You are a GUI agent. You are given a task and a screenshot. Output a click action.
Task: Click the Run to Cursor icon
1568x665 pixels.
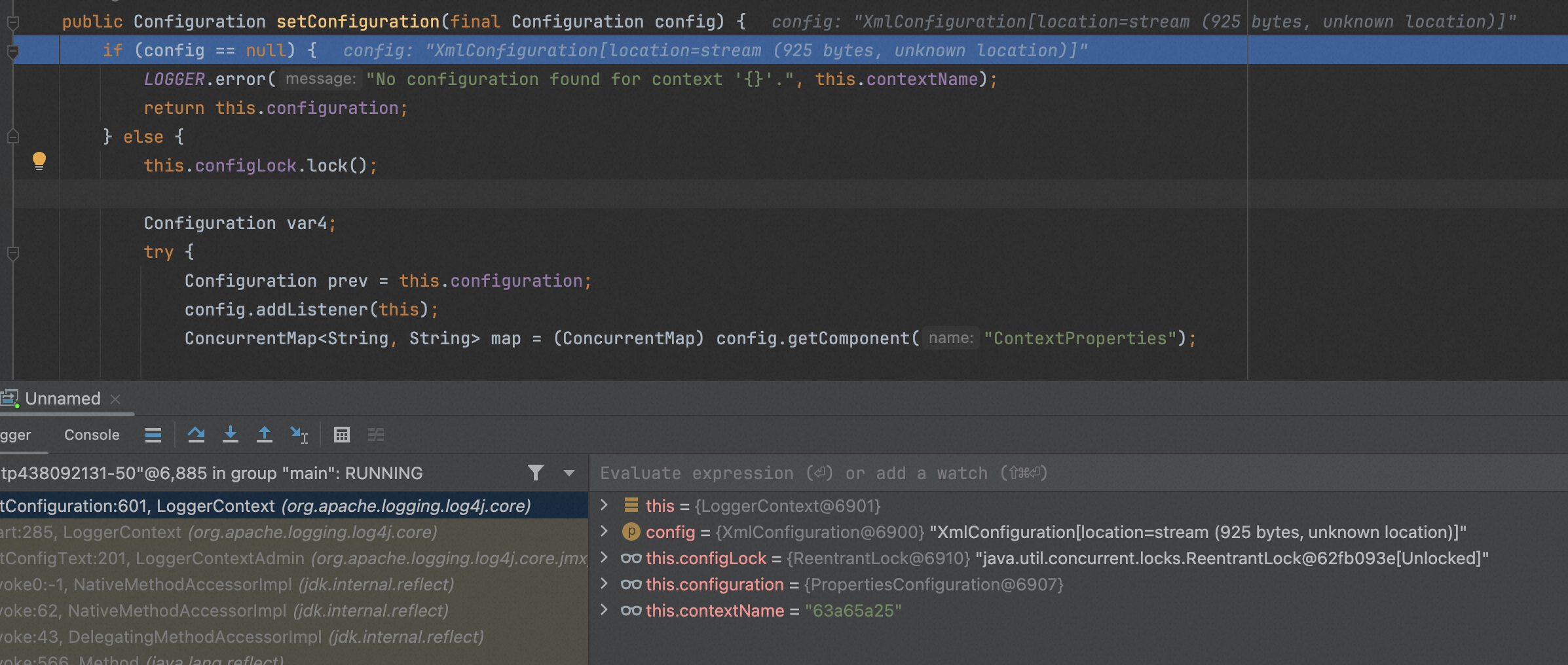pos(299,435)
